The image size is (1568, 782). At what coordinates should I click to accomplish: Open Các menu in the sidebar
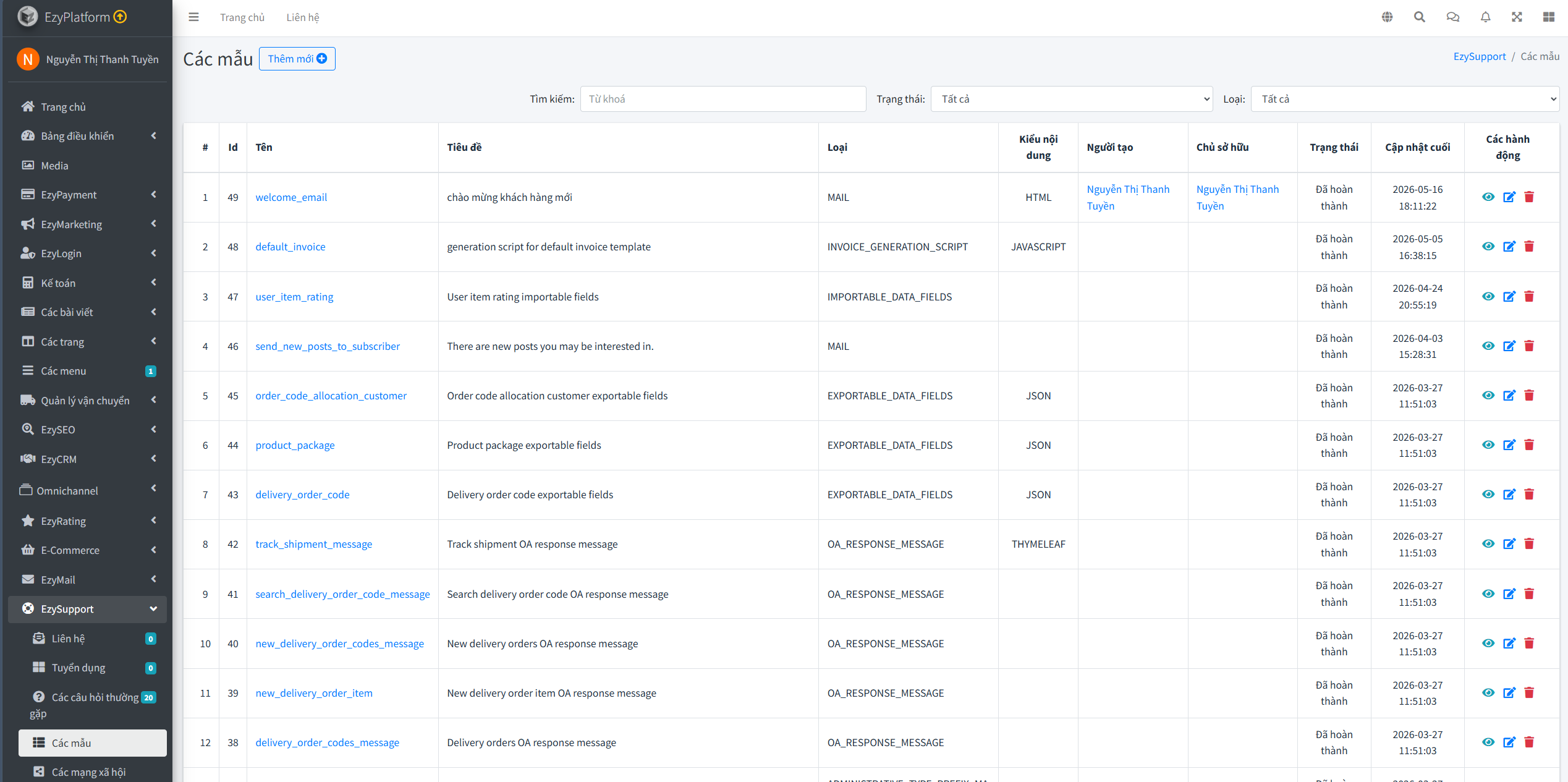click(x=88, y=371)
